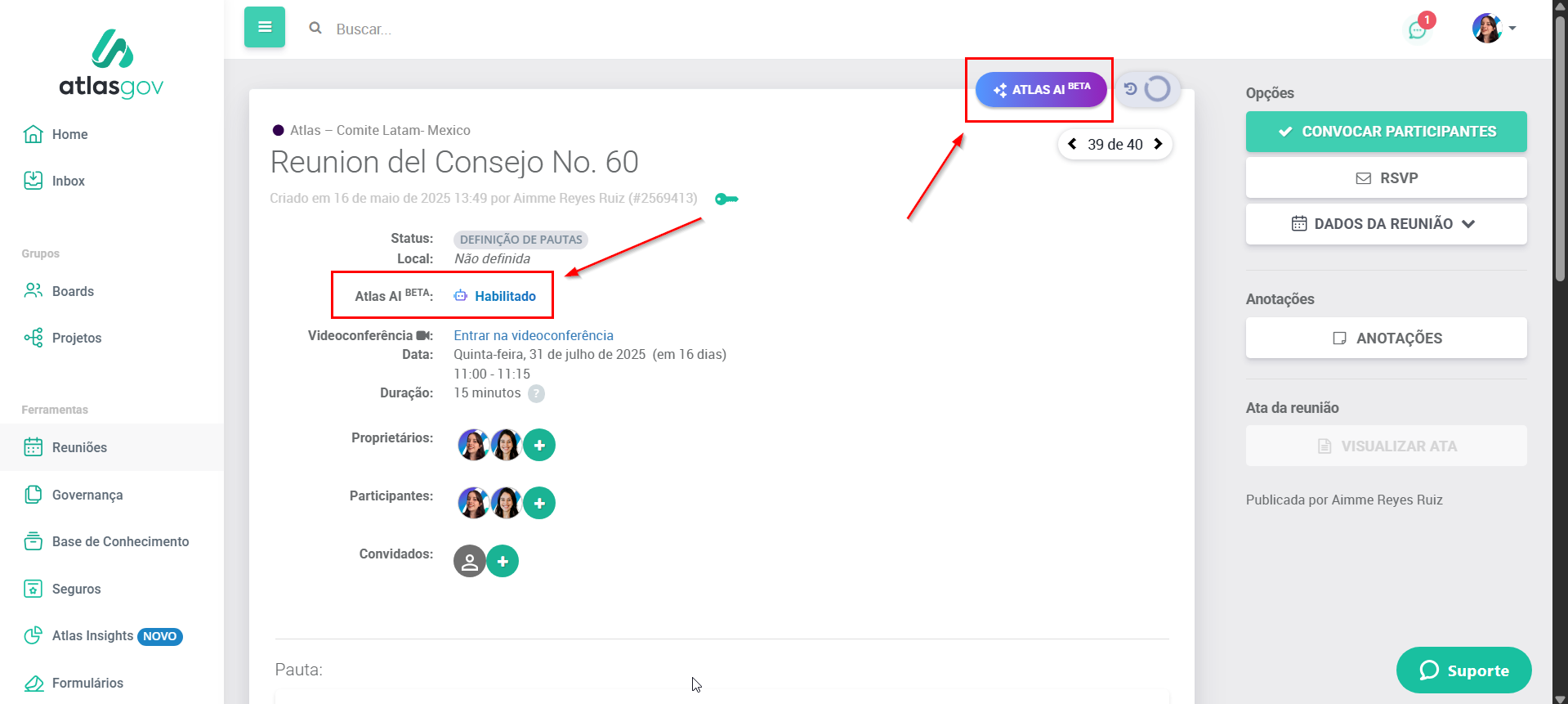
Task: Click the history refresh icon
Action: 1131,89
